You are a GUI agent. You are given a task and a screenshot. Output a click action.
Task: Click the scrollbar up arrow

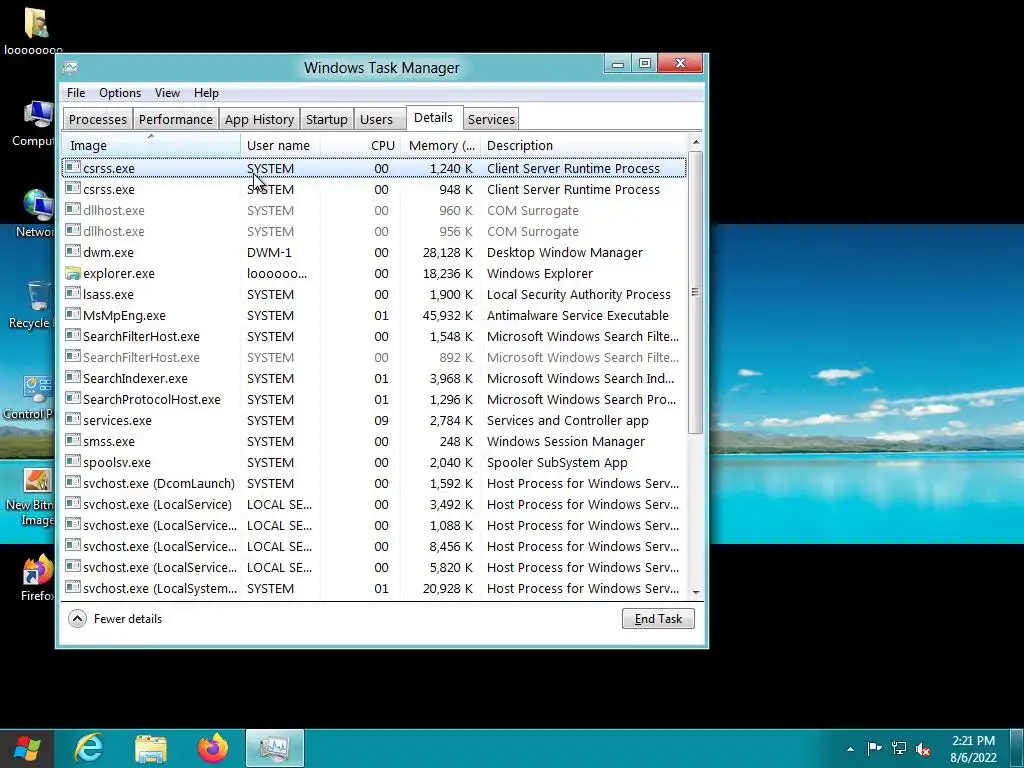point(696,142)
